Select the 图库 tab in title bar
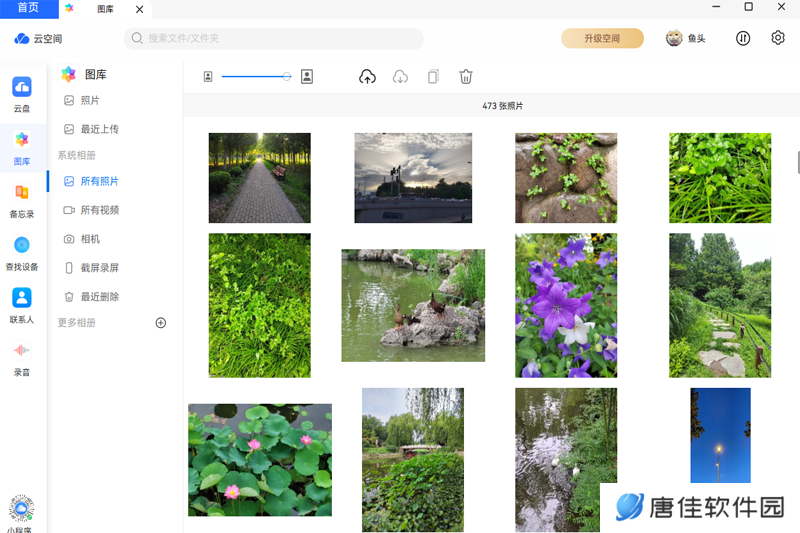Screen dimensions: 800x533 click(105, 9)
